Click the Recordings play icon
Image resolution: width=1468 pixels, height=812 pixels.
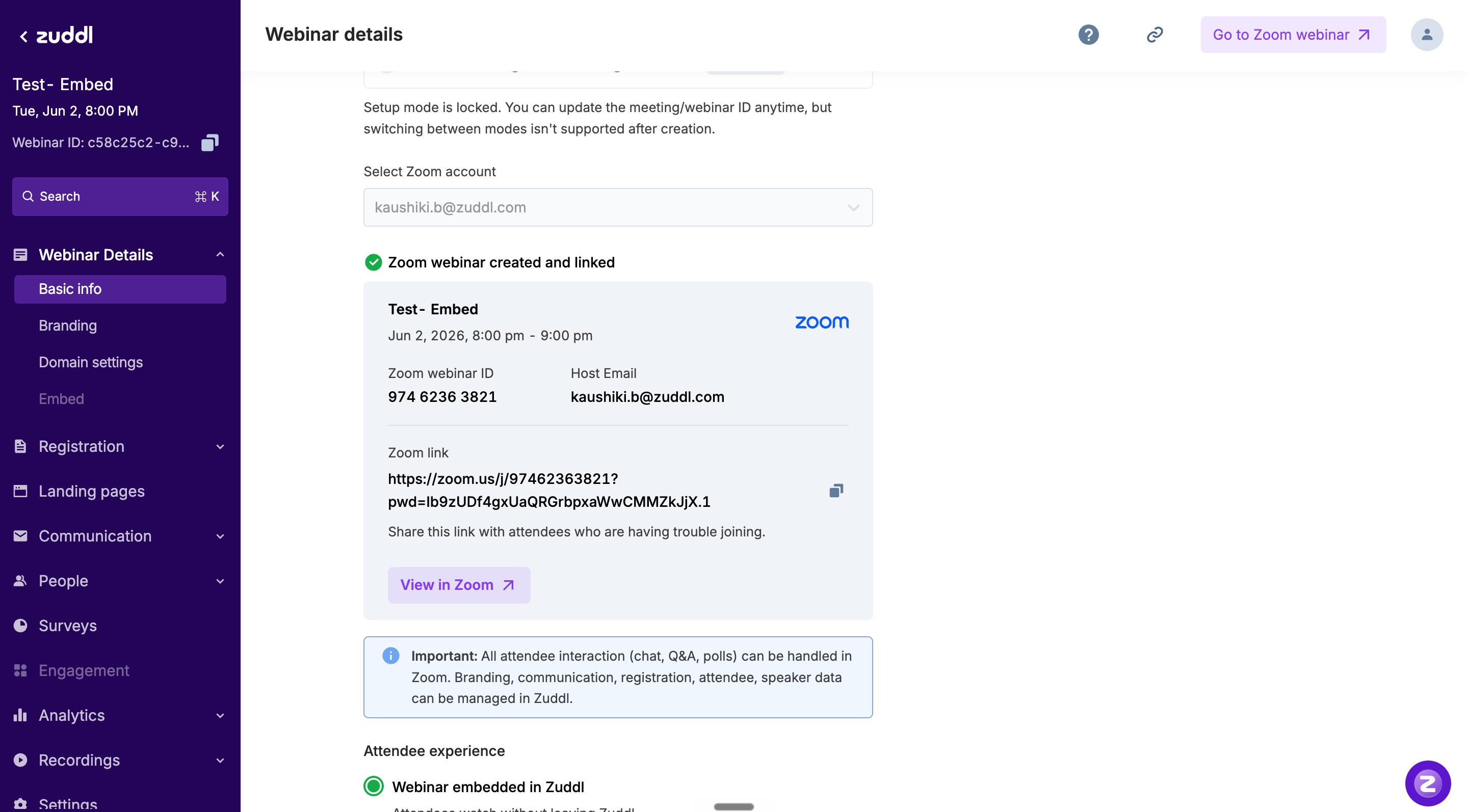pyautogui.click(x=20, y=760)
